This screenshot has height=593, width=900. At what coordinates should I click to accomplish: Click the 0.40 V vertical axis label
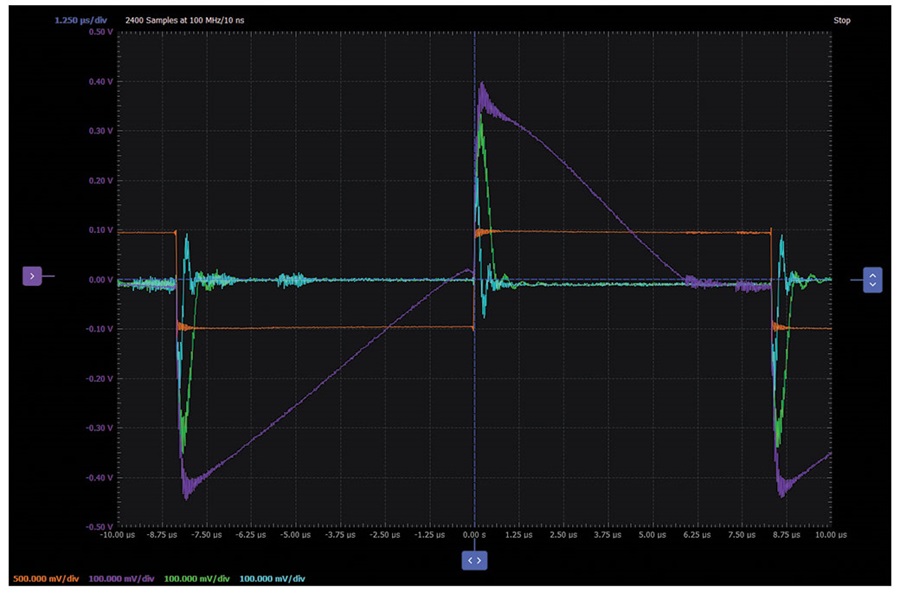tap(101, 82)
